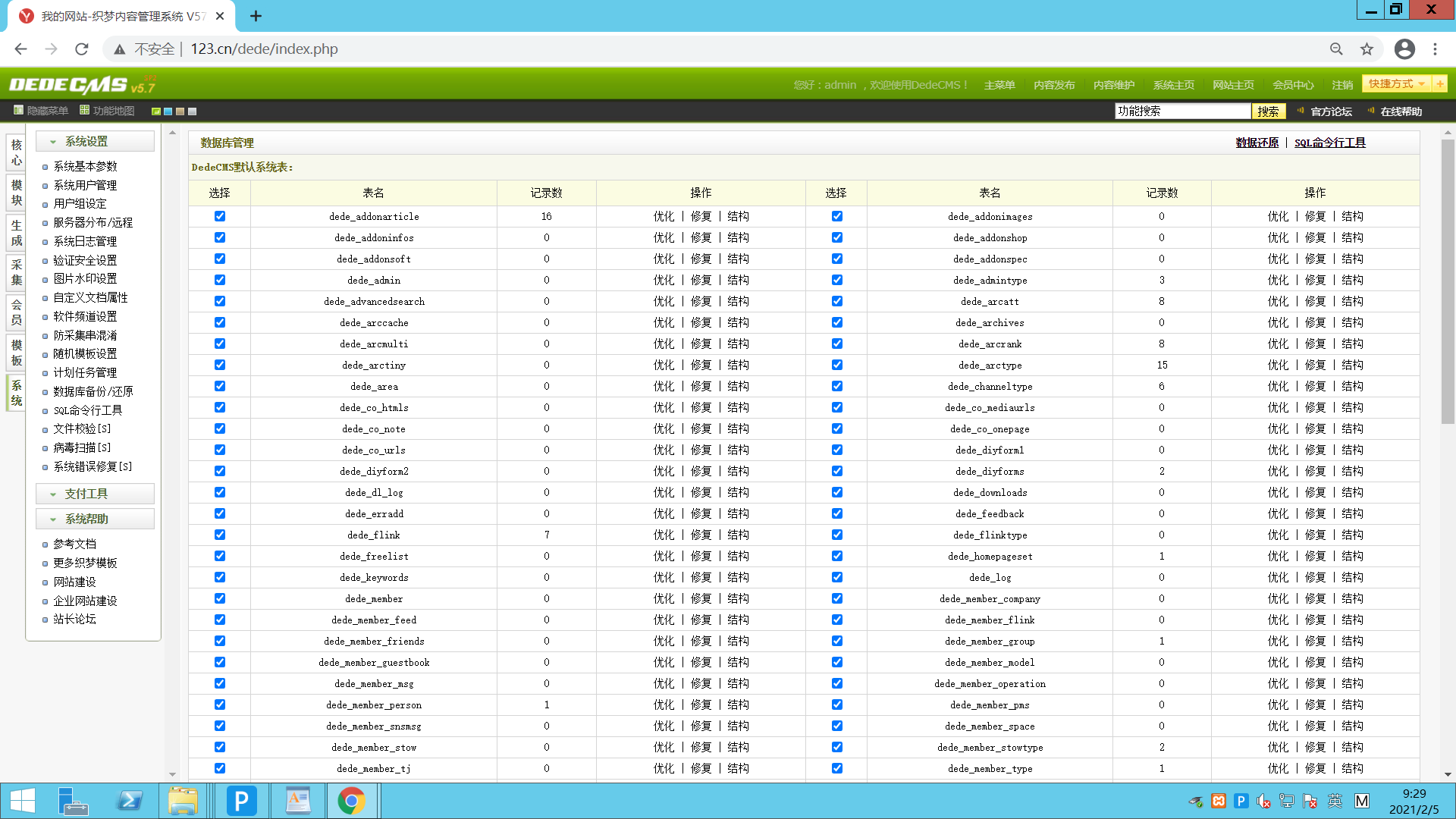Click the 功能搜索 search input field

[x=1181, y=111]
